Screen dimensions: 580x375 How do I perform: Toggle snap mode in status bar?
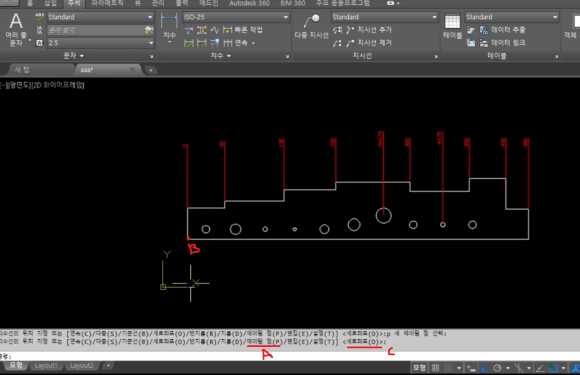[448, 368]
